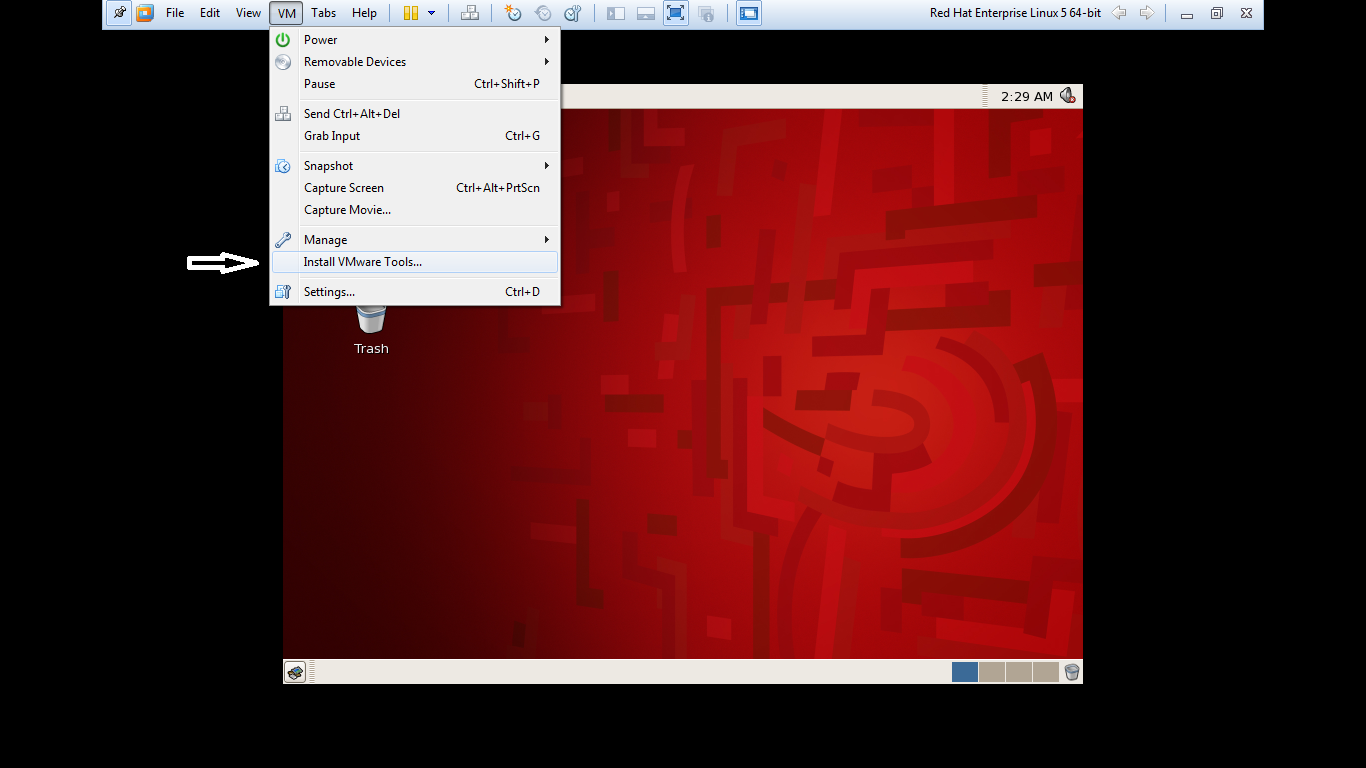Expand the Removable Devices submenu

click(414, 62)
